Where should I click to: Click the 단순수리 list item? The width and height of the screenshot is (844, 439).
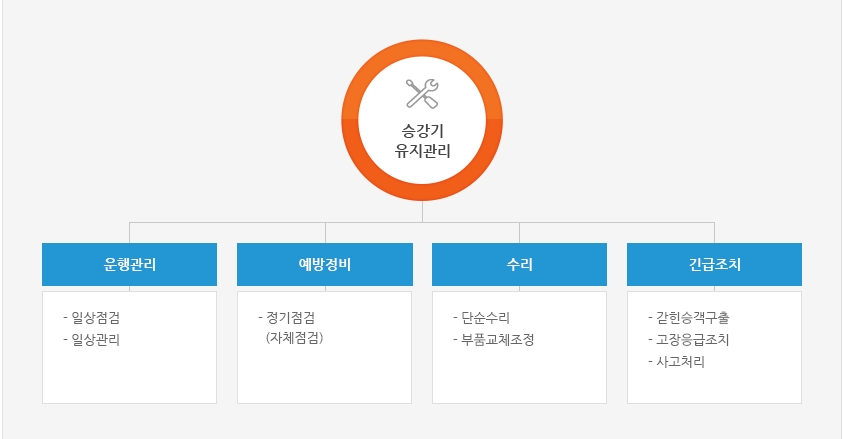pos(481,317)
